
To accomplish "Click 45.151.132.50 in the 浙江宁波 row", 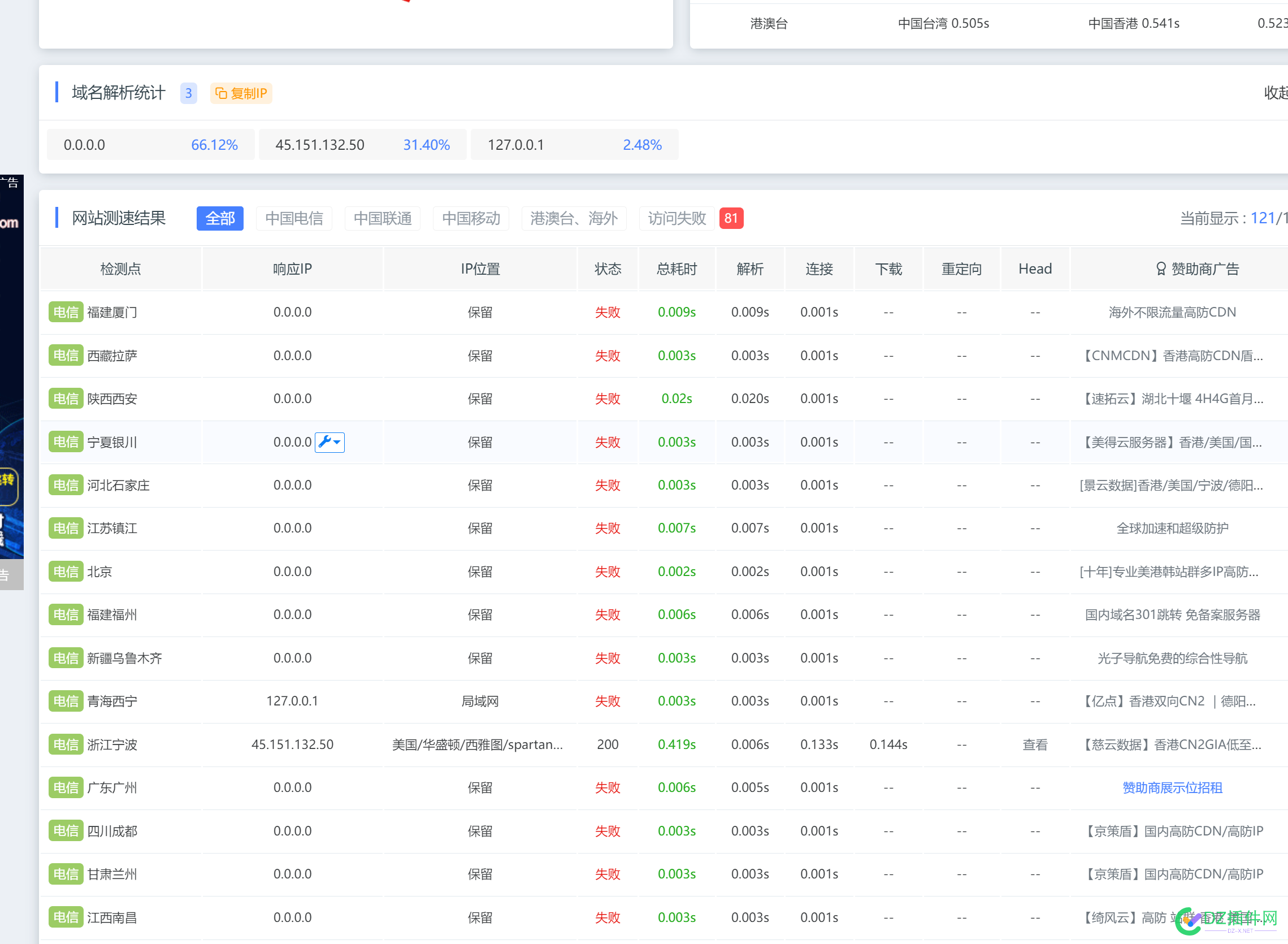I will point(292,744).
